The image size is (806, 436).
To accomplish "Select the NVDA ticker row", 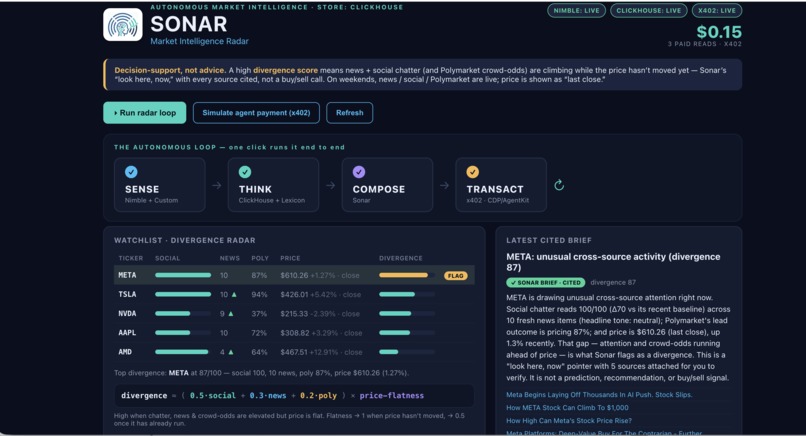I will point(294,314).
